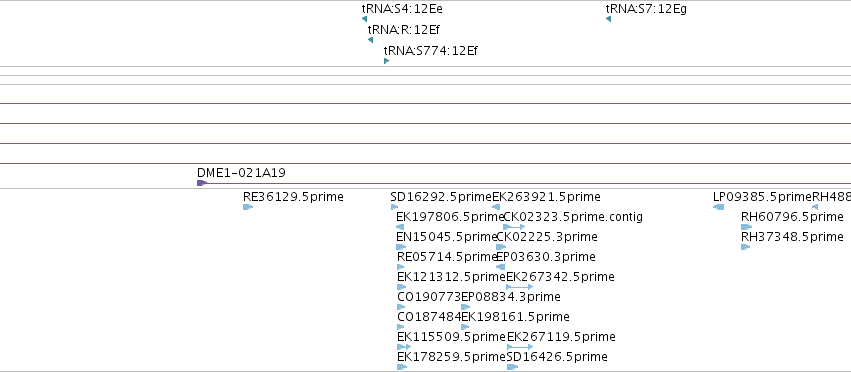Select the RH37348.5prime EST arrow
The width and height of the screenshot is (851, 372).
pos(745,247)
